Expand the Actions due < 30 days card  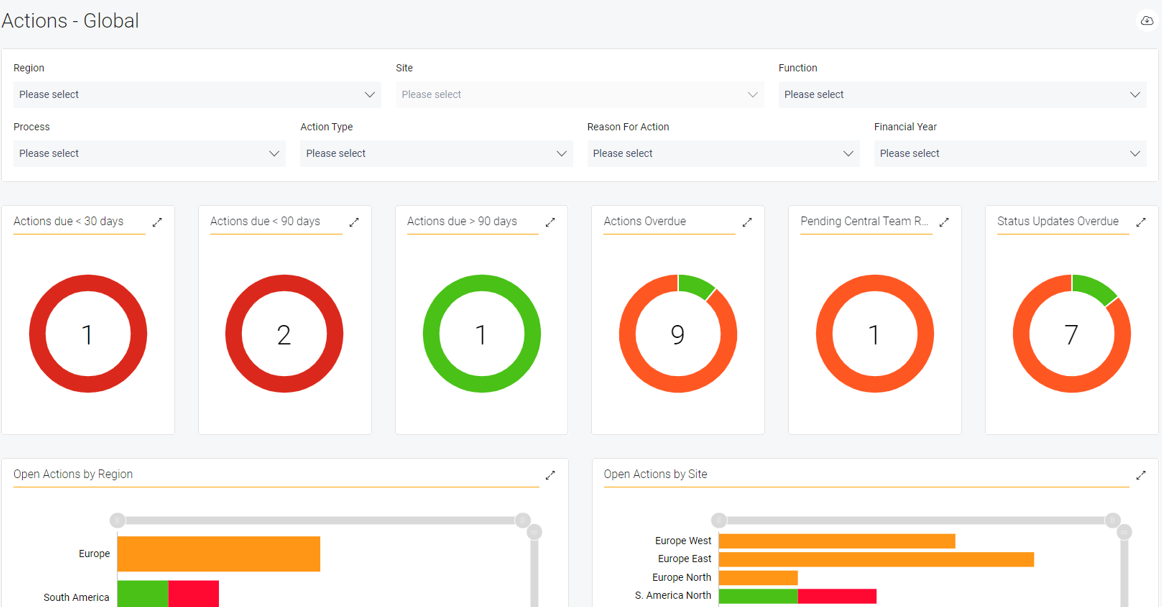click(157, 222)
